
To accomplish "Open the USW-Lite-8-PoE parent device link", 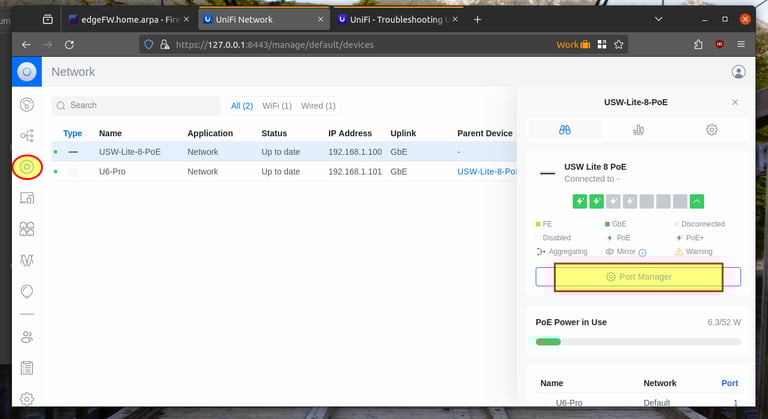I will pos(486,172).
